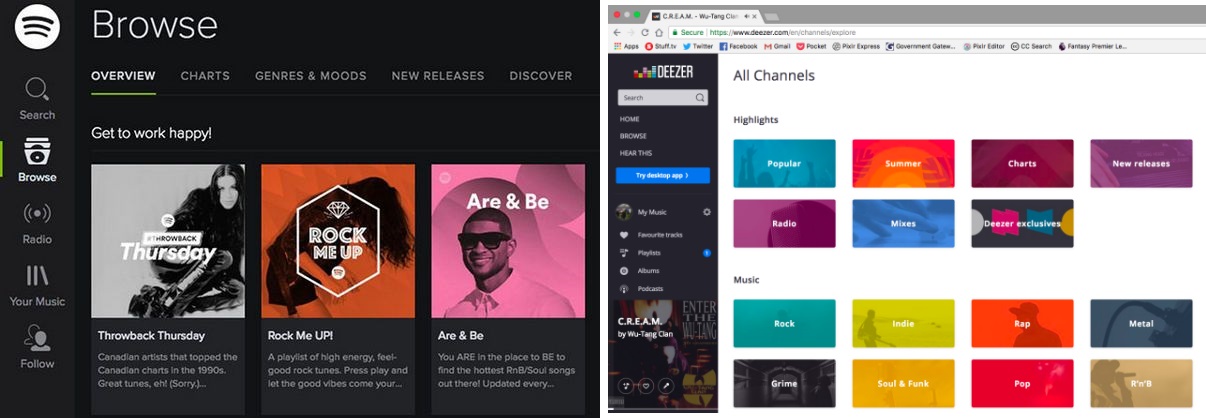1206x418 pixels.
Task: Open the CC Search bookmark
Action: point(1032,46)
